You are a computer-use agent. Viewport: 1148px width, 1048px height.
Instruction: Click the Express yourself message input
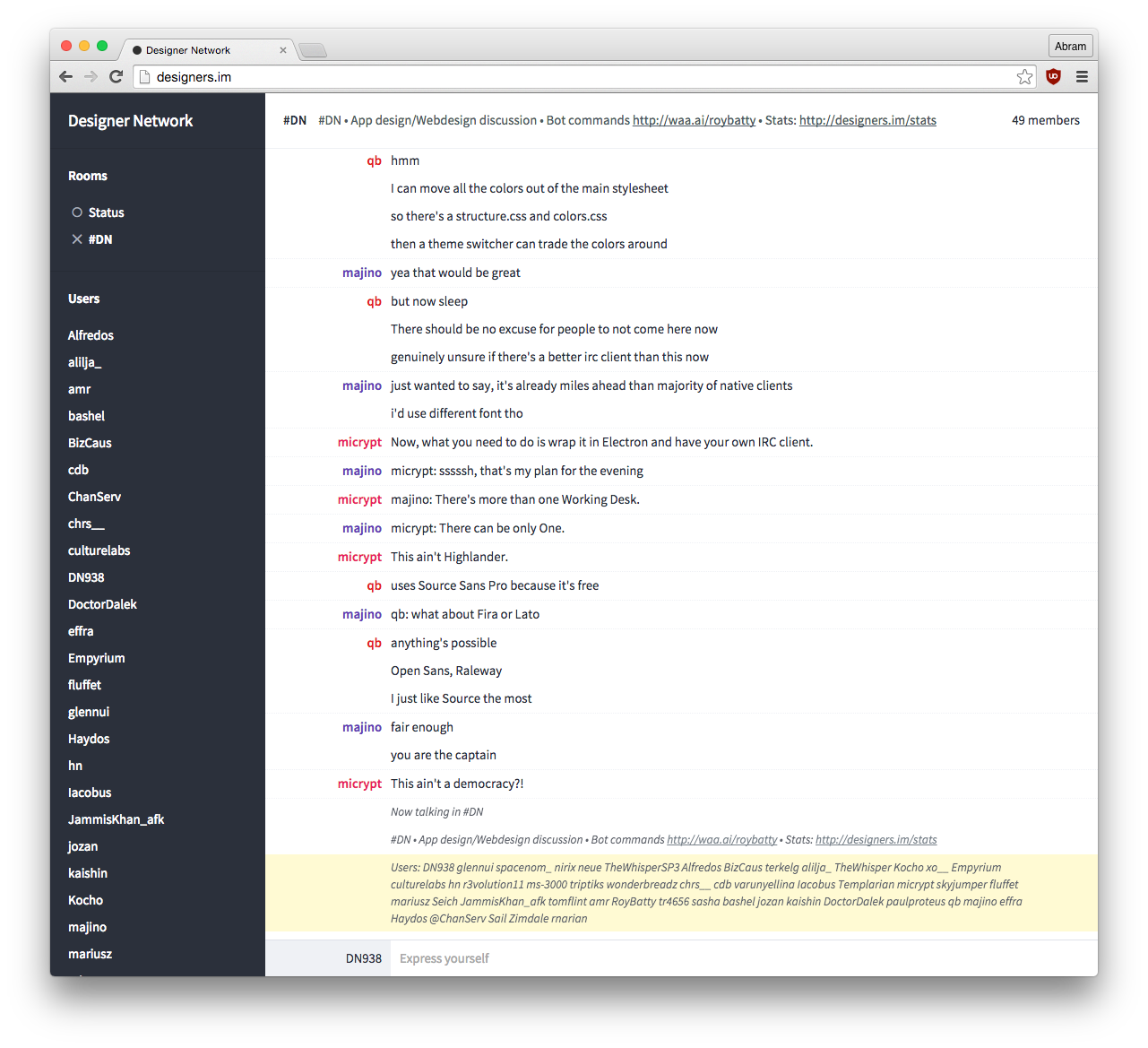[x=627, y=957]
